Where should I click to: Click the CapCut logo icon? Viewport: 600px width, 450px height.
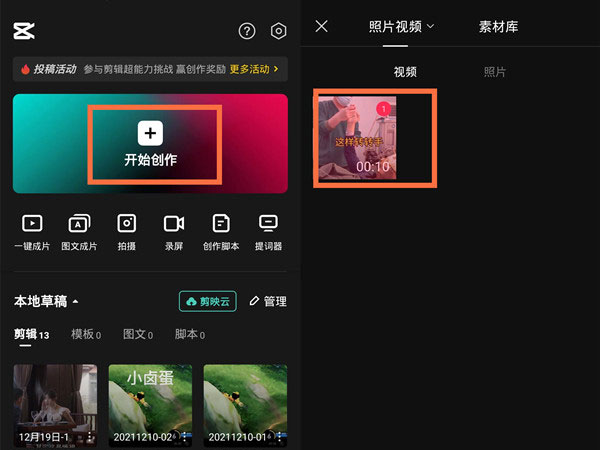24,31
